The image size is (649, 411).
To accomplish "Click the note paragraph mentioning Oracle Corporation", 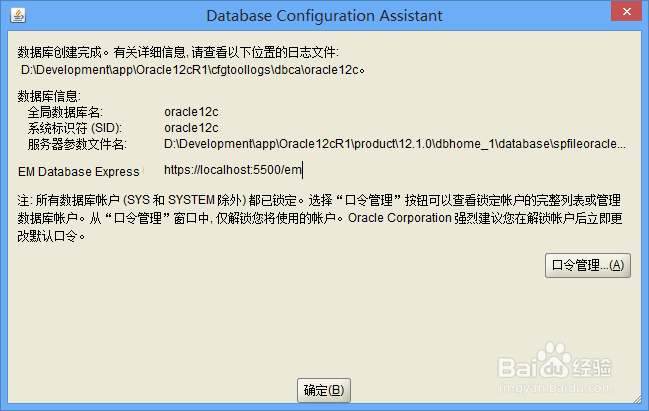I will pos(320,218).
